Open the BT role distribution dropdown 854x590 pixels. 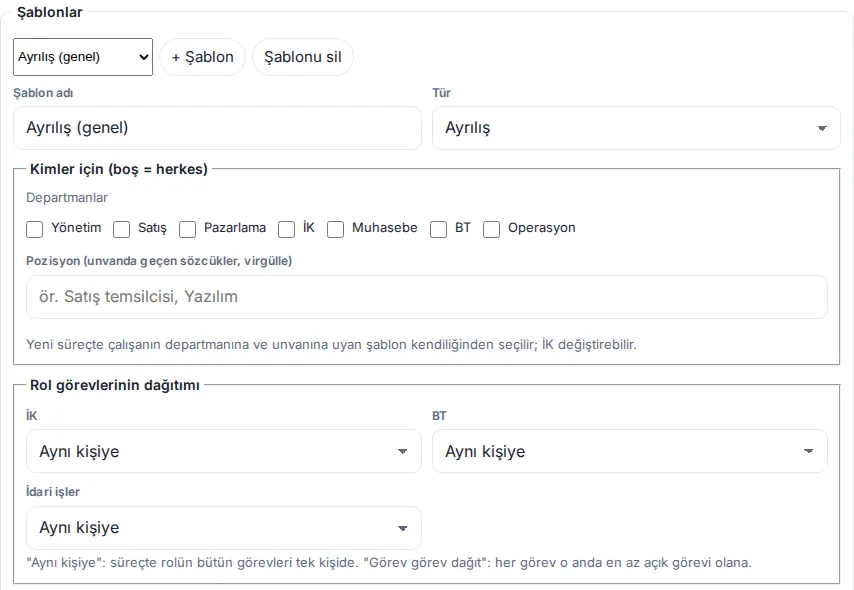click(x=630, y=451)
